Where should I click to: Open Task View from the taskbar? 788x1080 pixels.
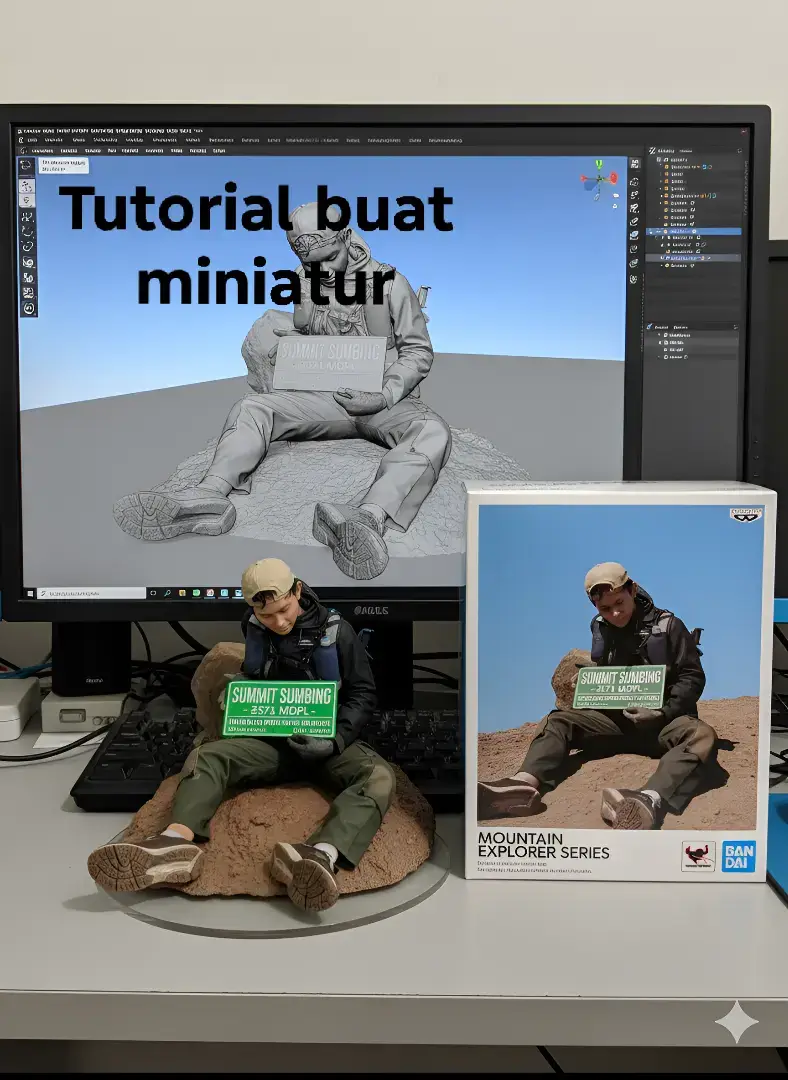coord(153,593)
